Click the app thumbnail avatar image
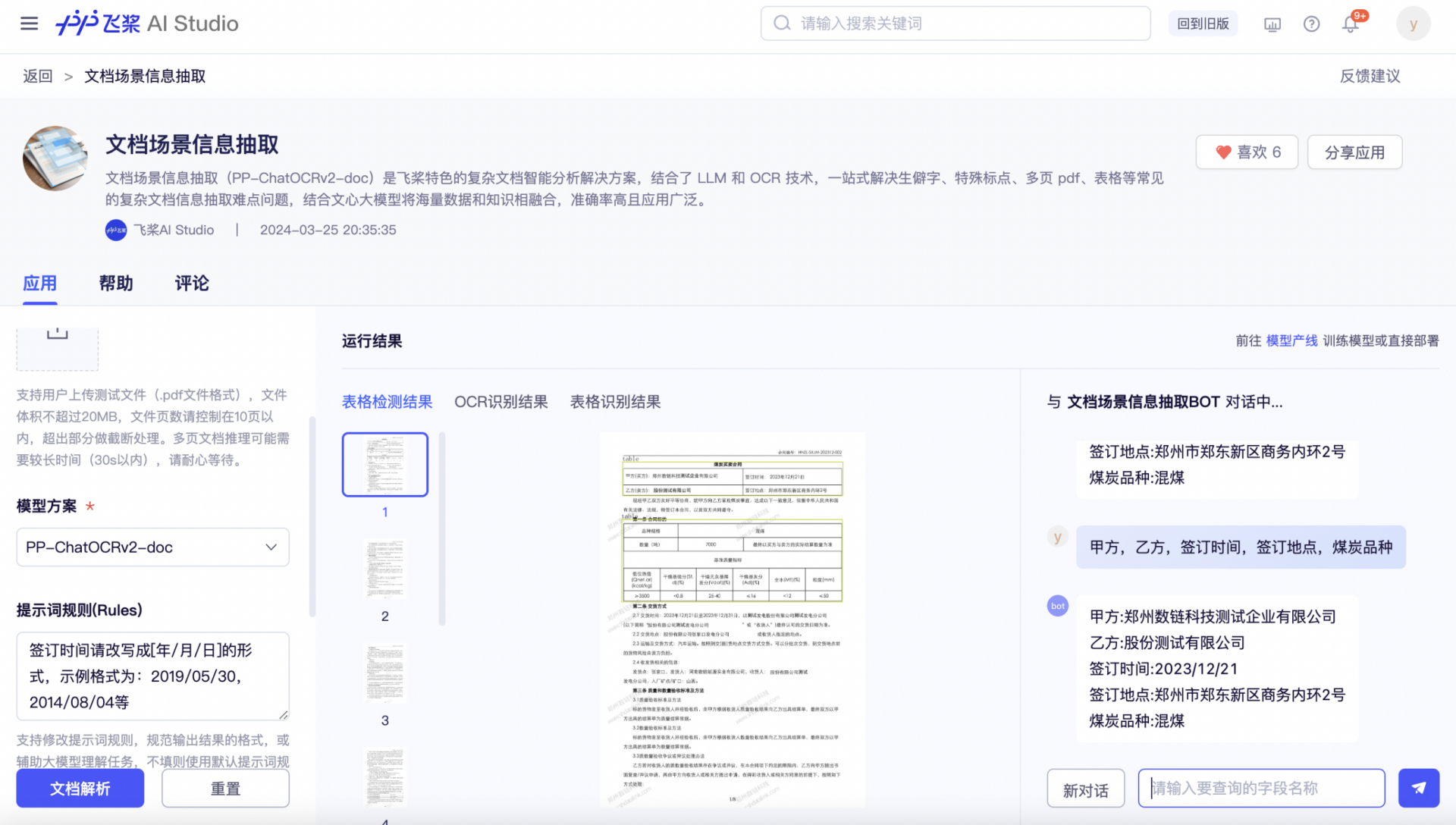Screen dimensions: 1456x825 click(x=55, y=158)
